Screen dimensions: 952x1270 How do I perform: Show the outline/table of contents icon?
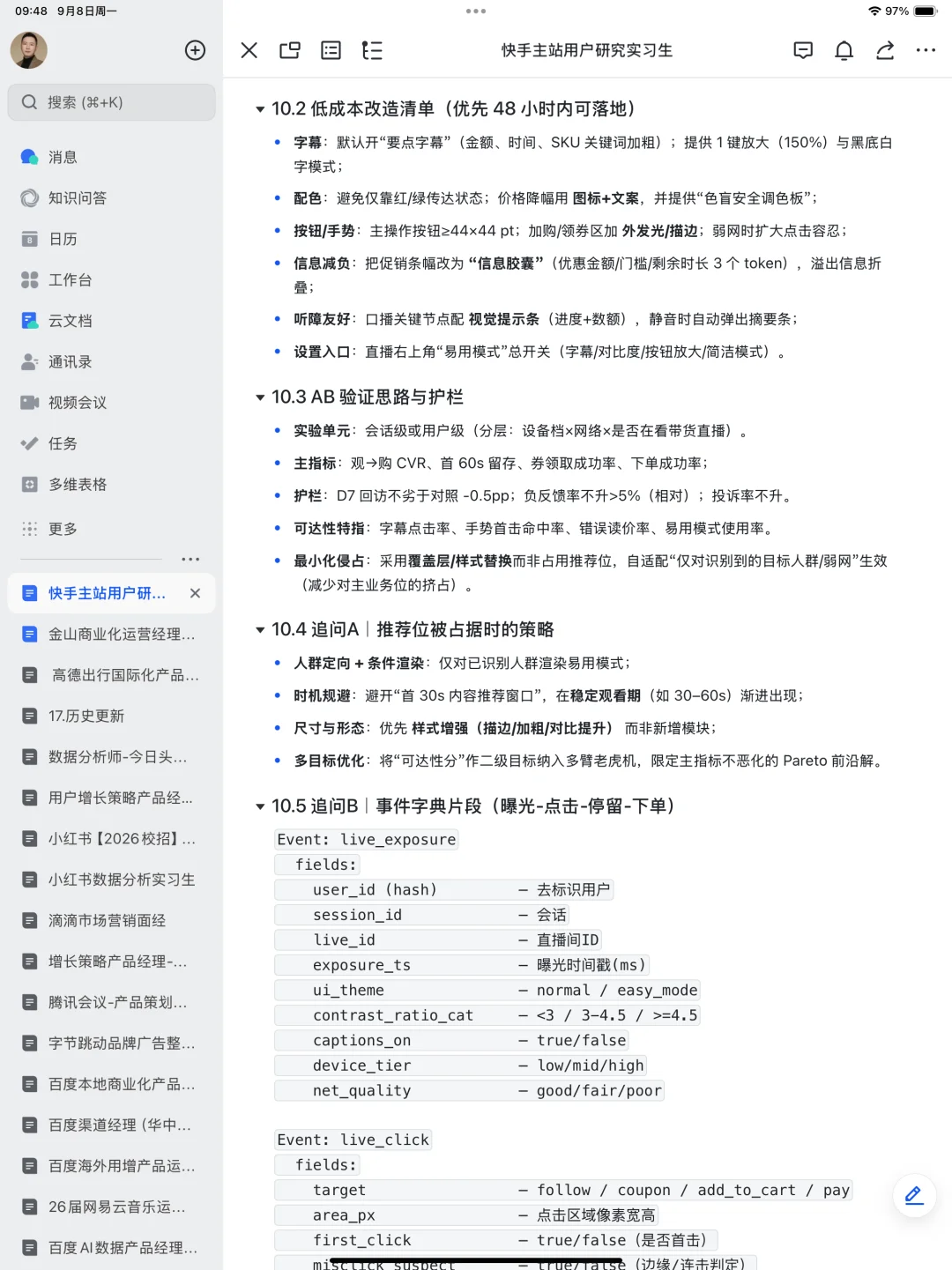[372, 50]
